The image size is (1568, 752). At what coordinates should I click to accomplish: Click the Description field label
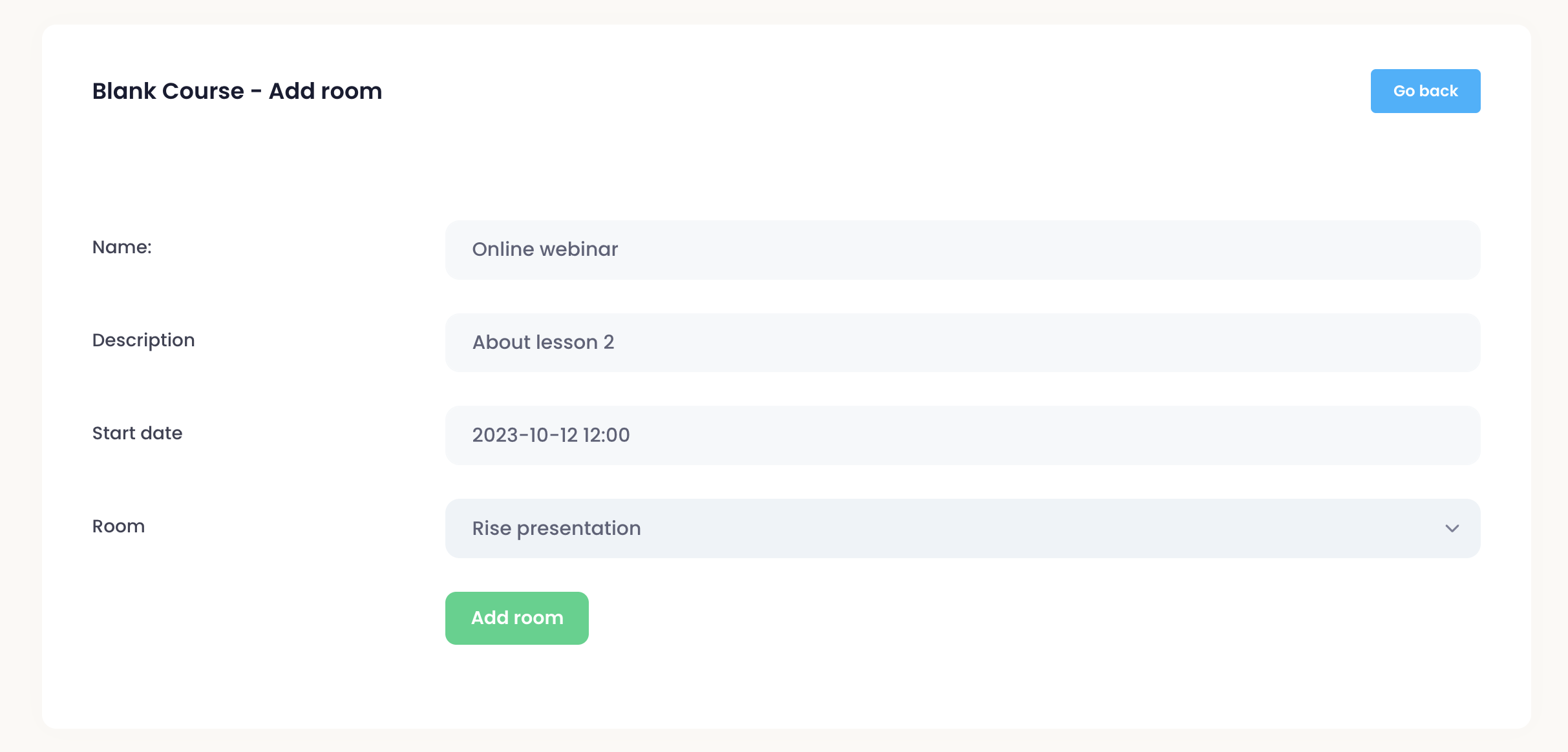pos(143,340)
